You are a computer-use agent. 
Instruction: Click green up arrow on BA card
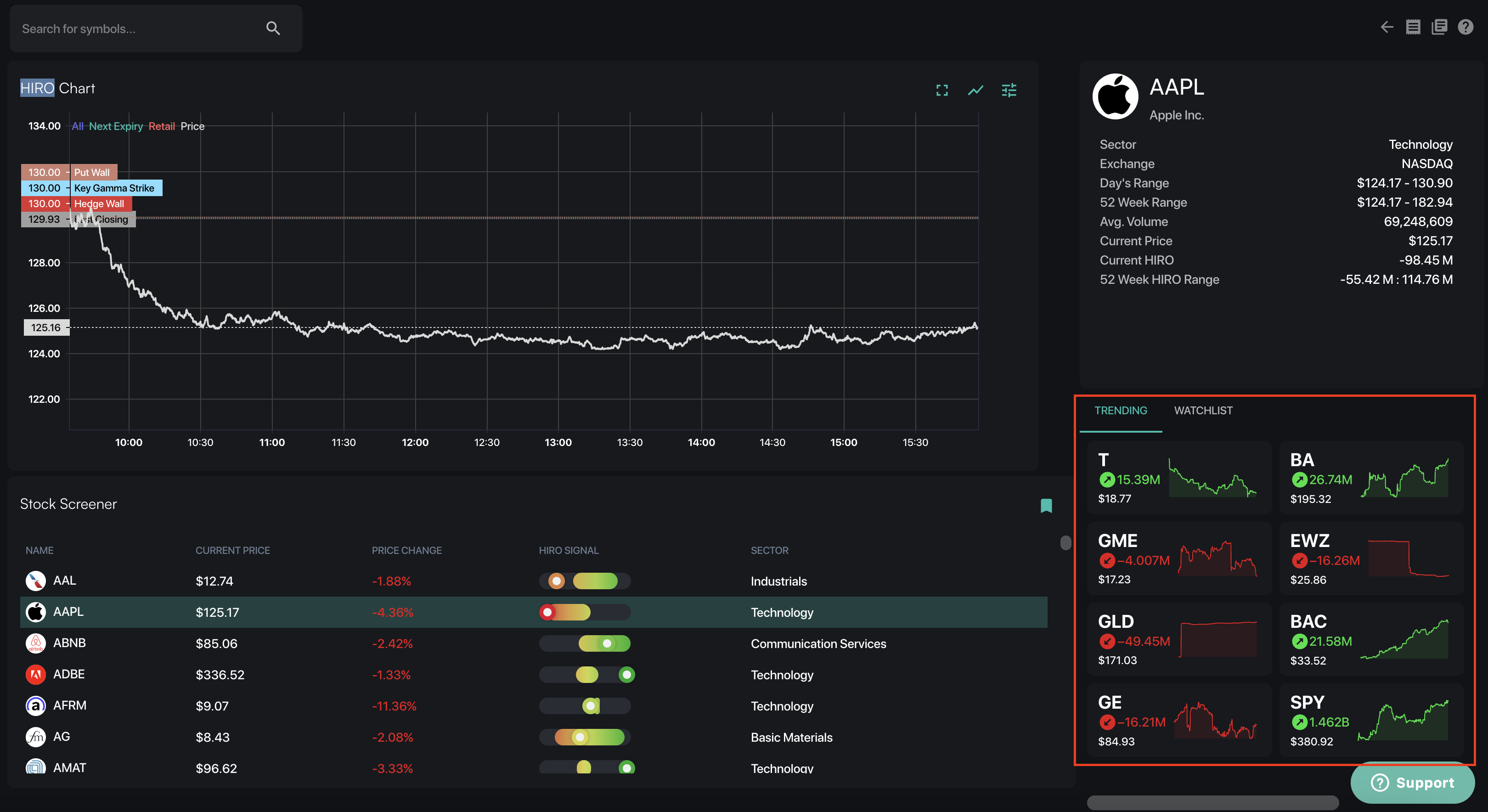pyautogui.click(x=1299, y=479)
